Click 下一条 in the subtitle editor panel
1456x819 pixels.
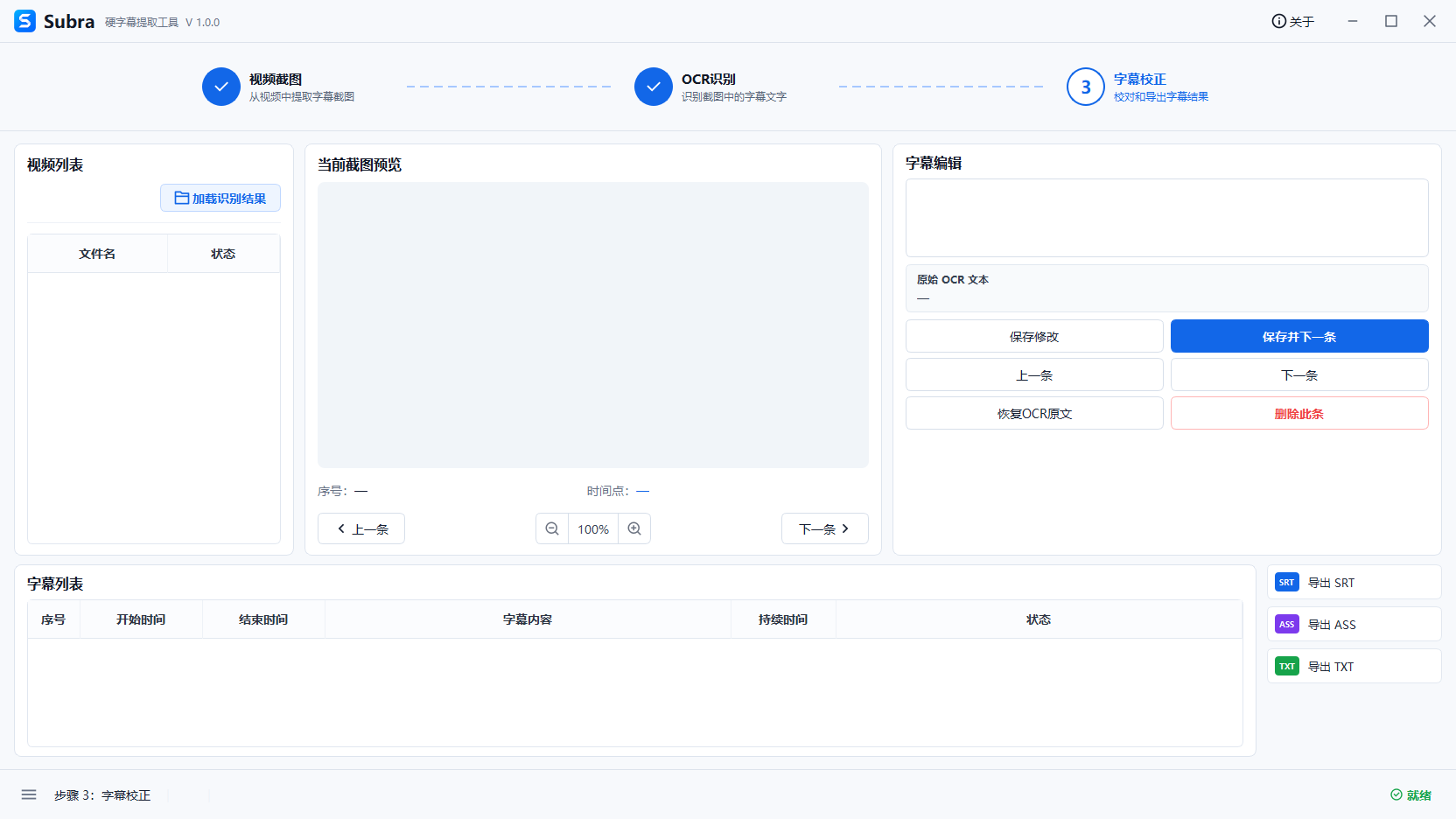[1299, 374]
